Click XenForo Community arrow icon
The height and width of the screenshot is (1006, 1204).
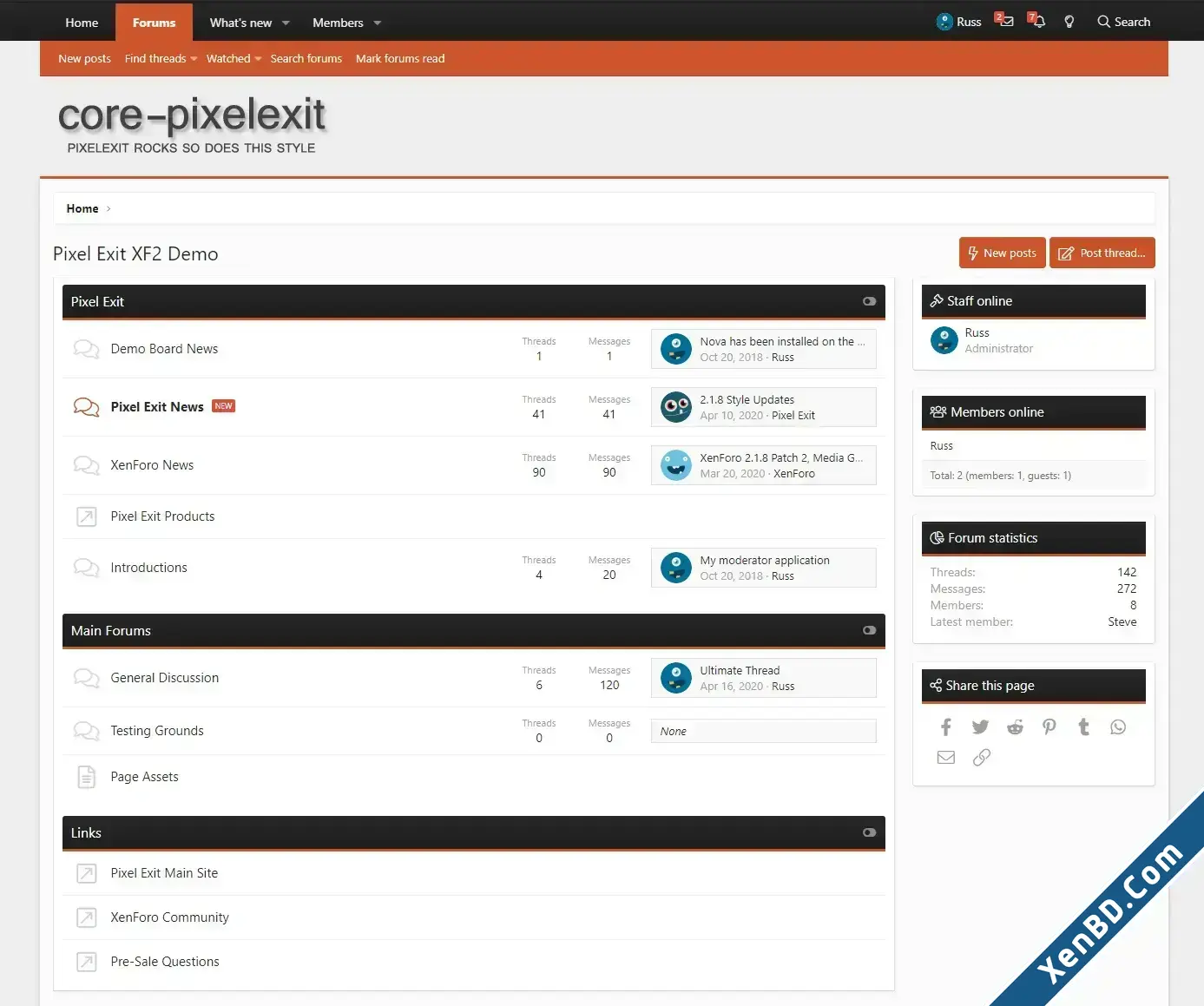pos(87,917)
